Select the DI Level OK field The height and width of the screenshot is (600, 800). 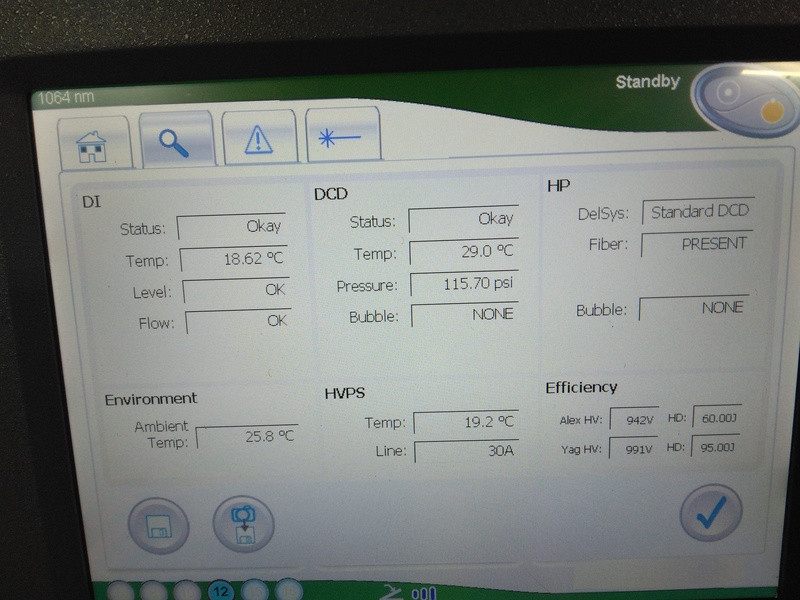236,290
